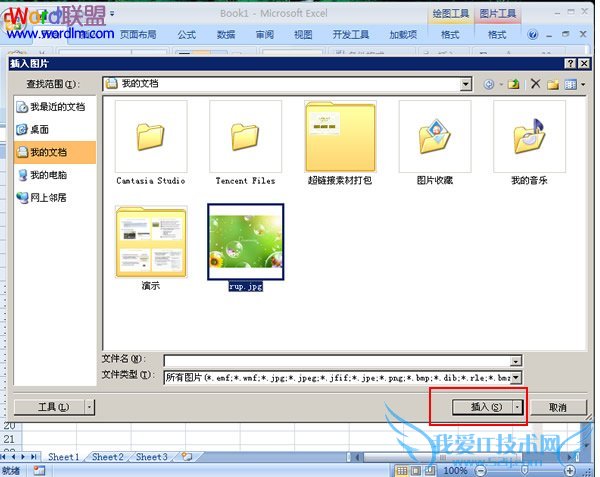Click the zoom out minus button

481,470
